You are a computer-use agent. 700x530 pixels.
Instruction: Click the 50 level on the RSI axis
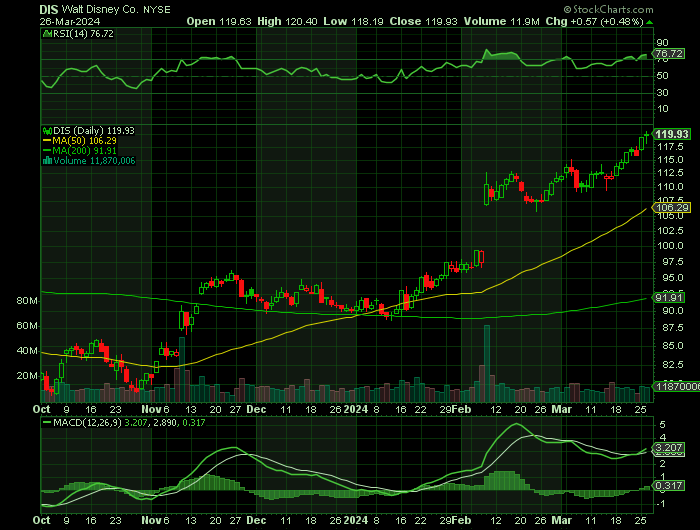662,76
